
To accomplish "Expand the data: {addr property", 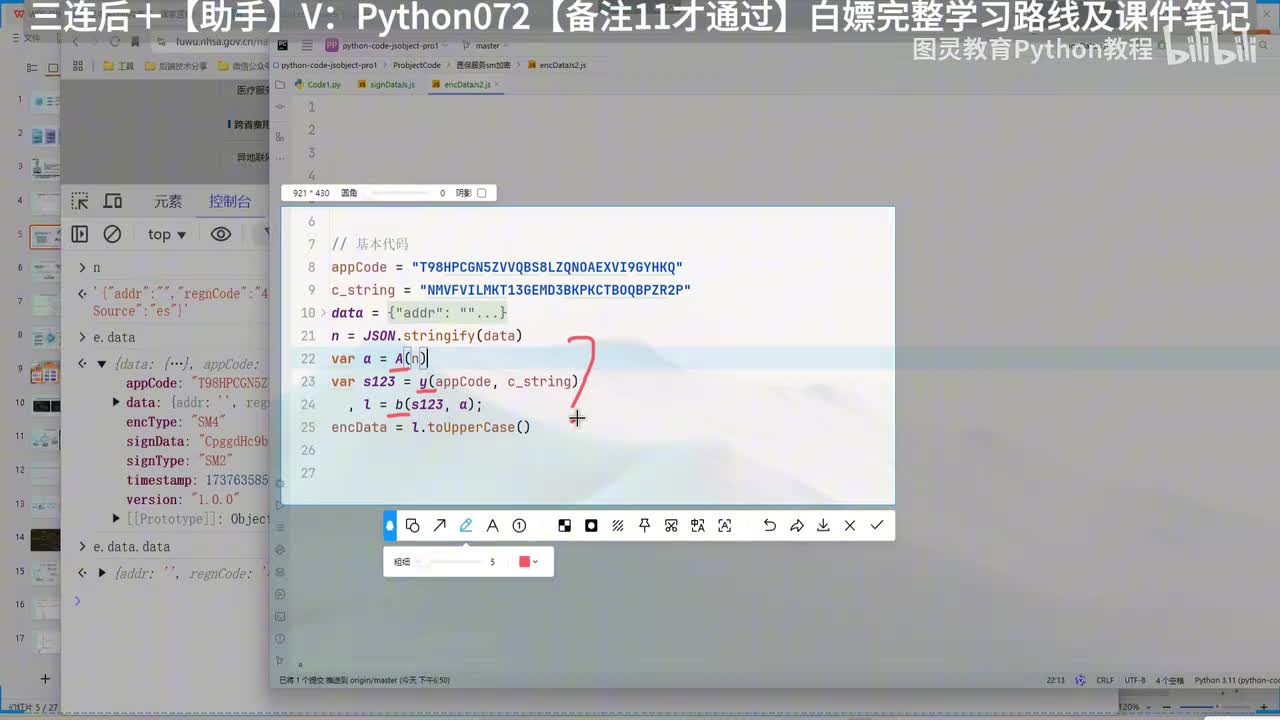I will pos(118,402).
